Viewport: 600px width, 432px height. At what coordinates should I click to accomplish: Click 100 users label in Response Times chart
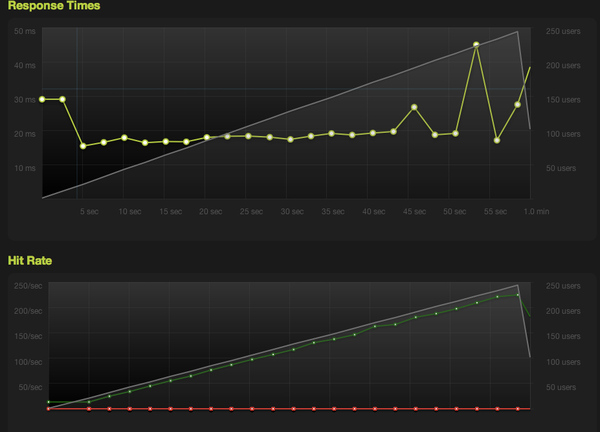(563, 134)
